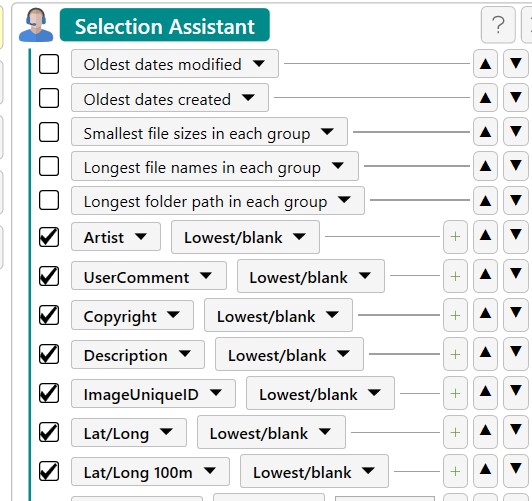The image size is (532, 501).
Task: Open Longest folder path in each group dropdown
Action: [x=218, y=200]
